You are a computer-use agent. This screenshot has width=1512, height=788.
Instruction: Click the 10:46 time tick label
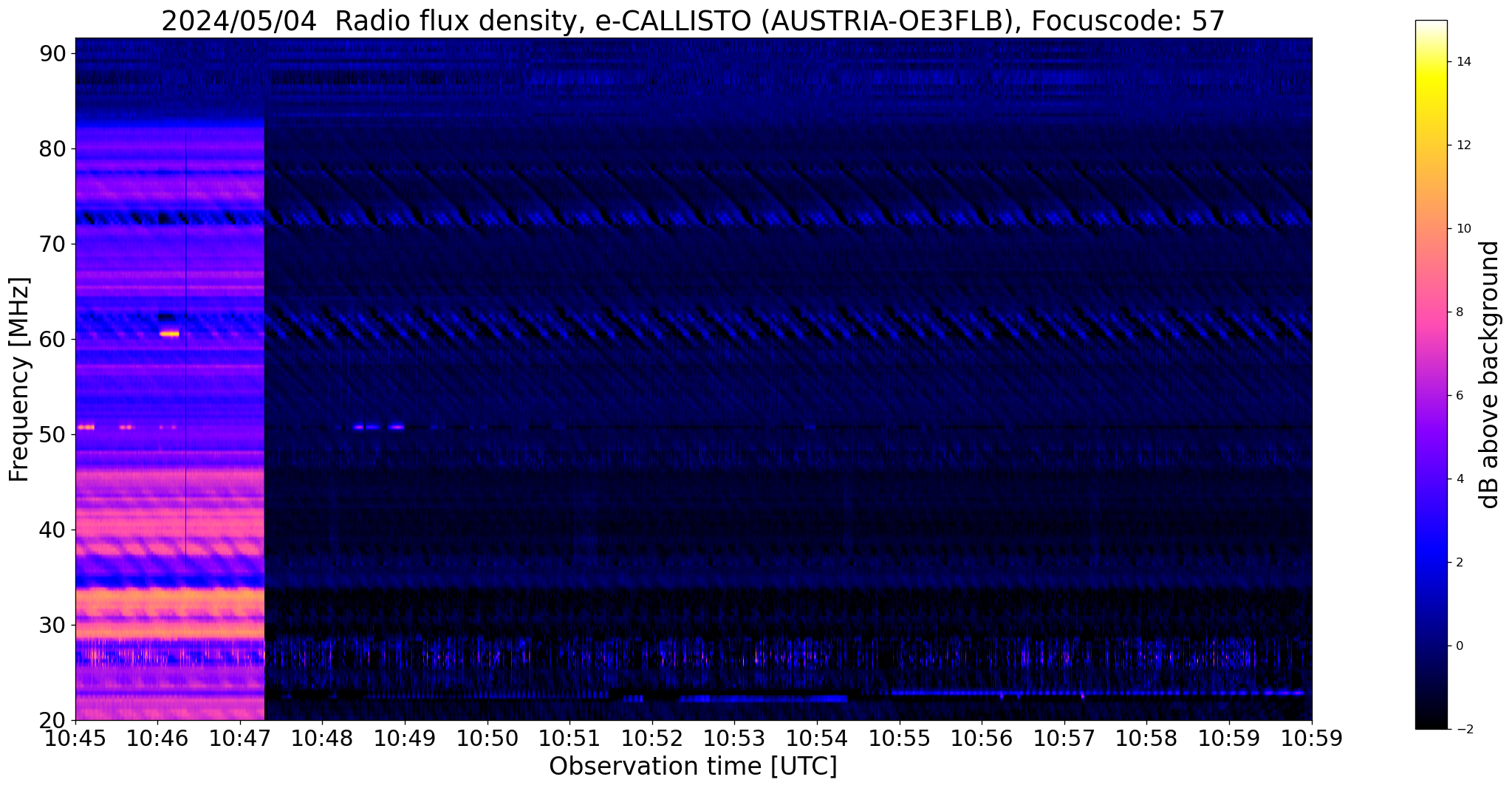(x=157, y=738)
